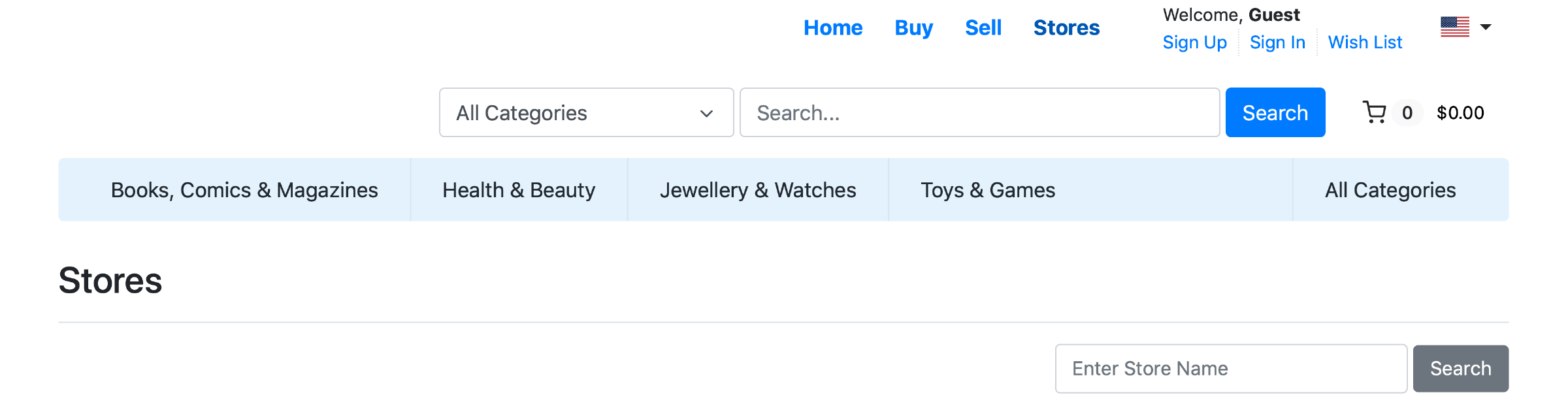Image resolution: width=1568 pixels, height=401 pixels.
Task: Click the cart item count badge
Action: (x=1407, y=112)
